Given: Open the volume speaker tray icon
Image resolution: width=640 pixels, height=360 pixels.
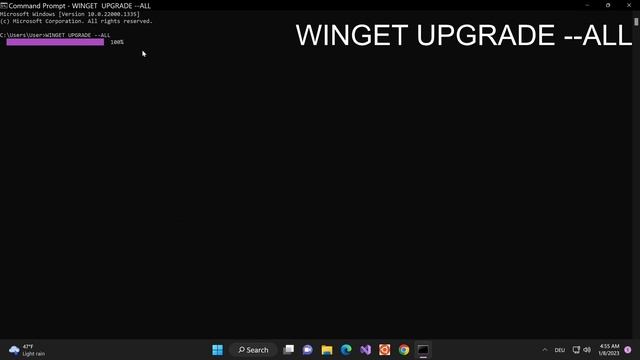Looking at the screenshot, I should click(x=587, y=350).
